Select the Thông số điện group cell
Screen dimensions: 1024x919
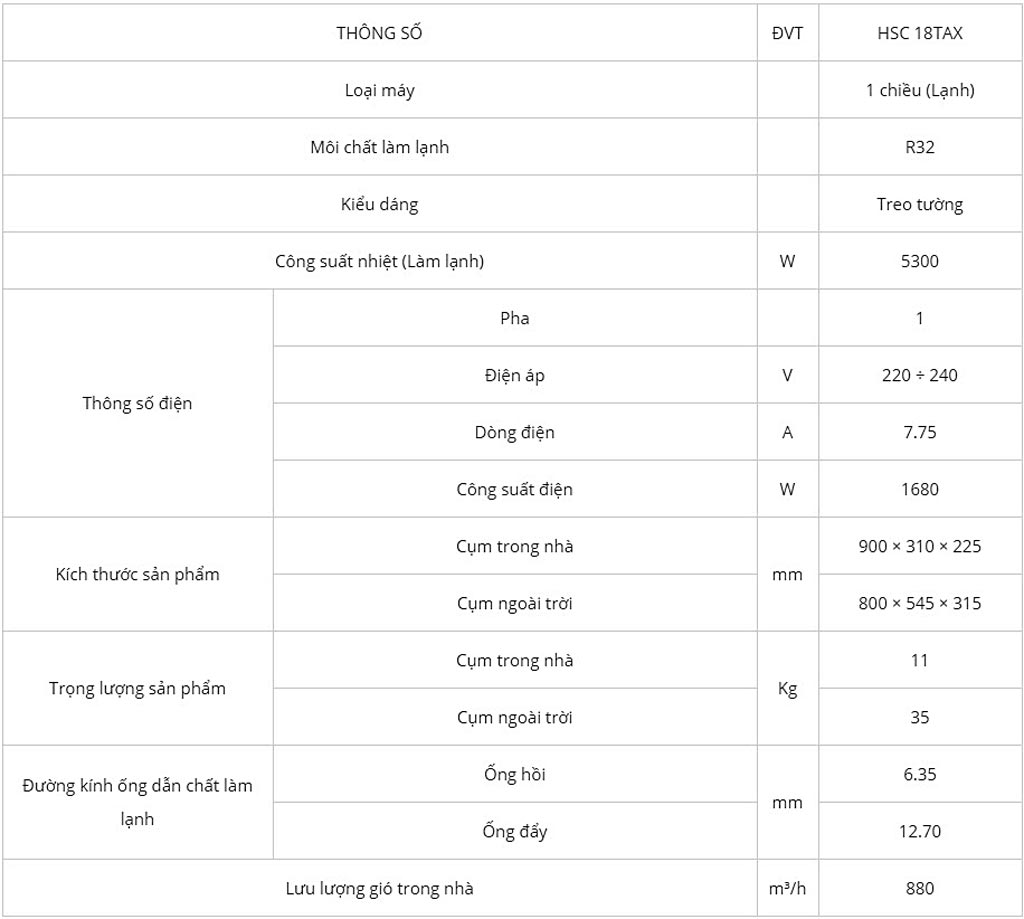point(138,403)
